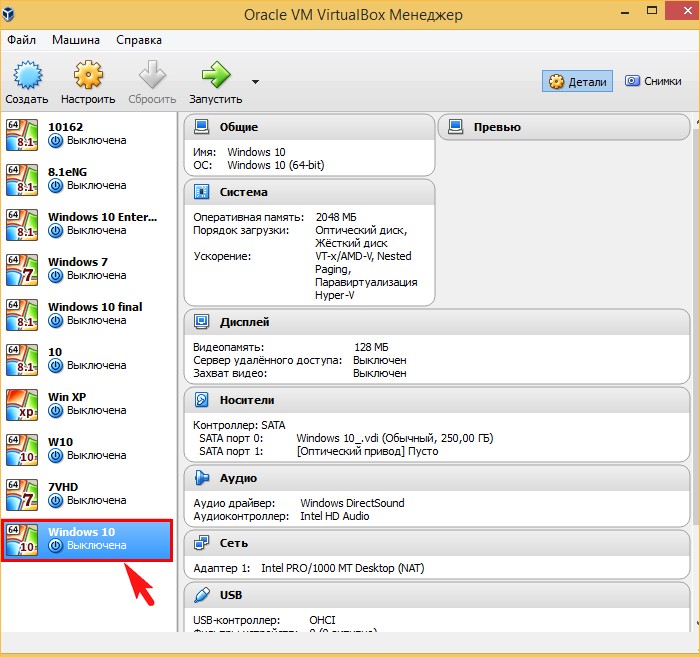Select the 7VHD machine icon
This screenshot has height=657, width=700.
pyautogui.click(x=22, y=495)
